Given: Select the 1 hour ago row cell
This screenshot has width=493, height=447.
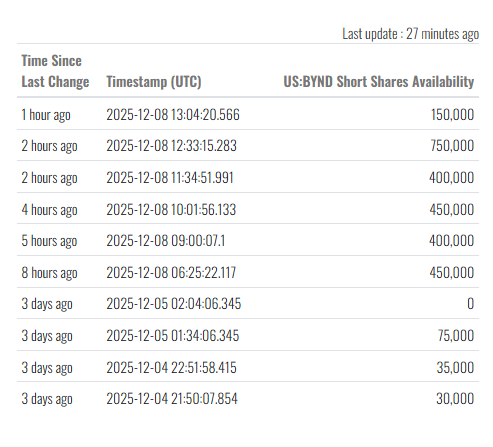Looking at the screenshot, I should pyautogui.click(x=46, y=115).
